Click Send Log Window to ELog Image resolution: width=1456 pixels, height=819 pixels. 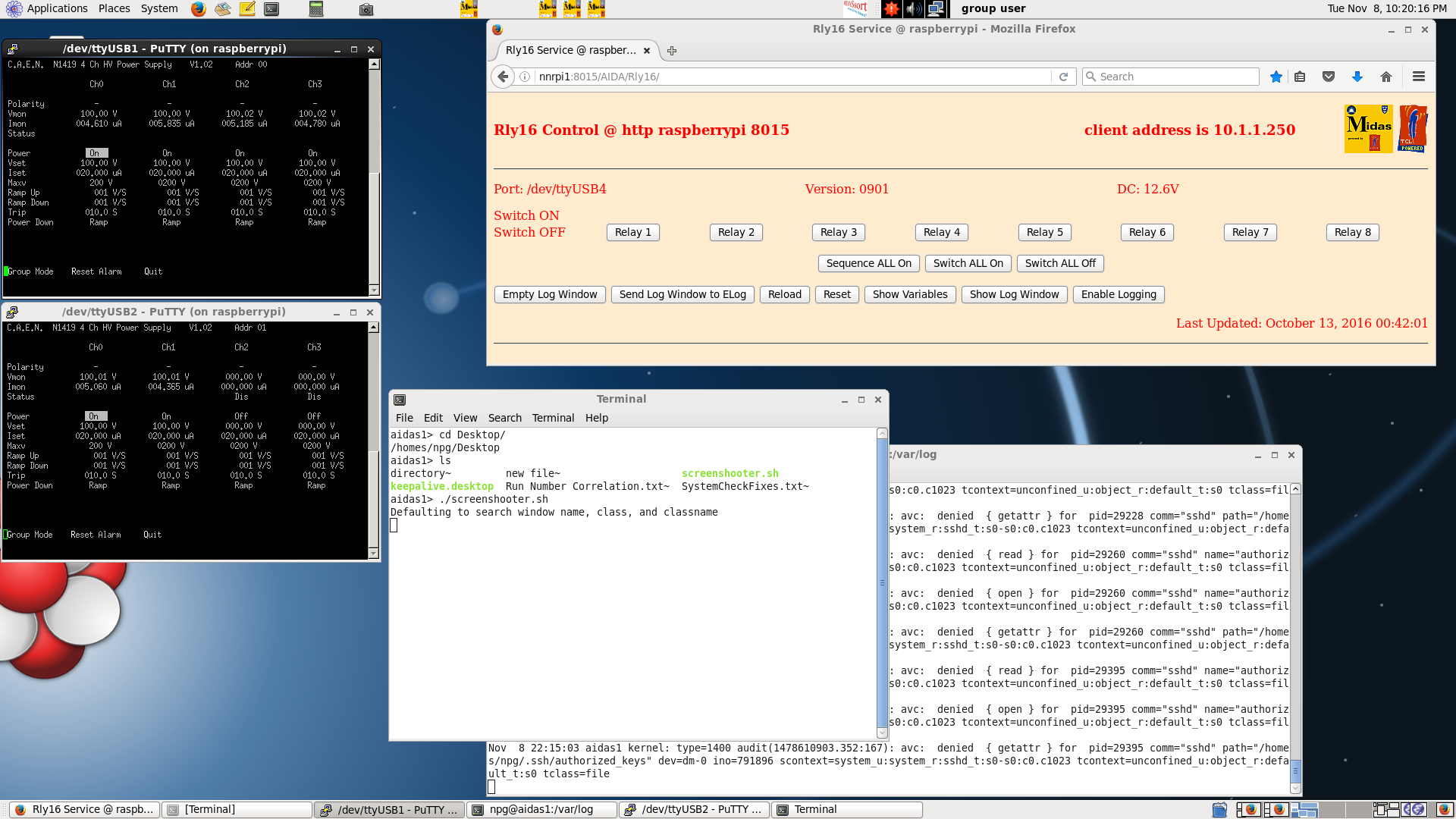pos(682,294)
